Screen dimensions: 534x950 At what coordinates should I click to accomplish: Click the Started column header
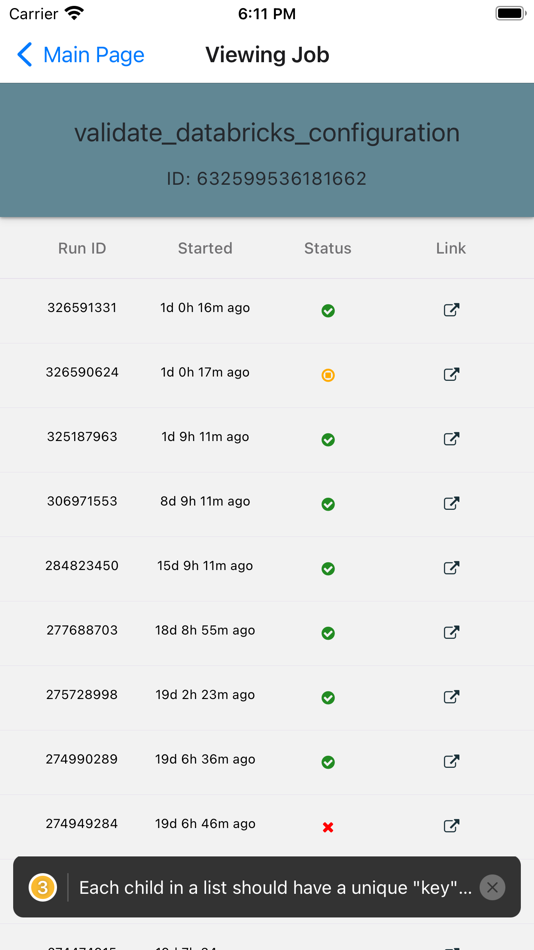click(x=205, y=248)
